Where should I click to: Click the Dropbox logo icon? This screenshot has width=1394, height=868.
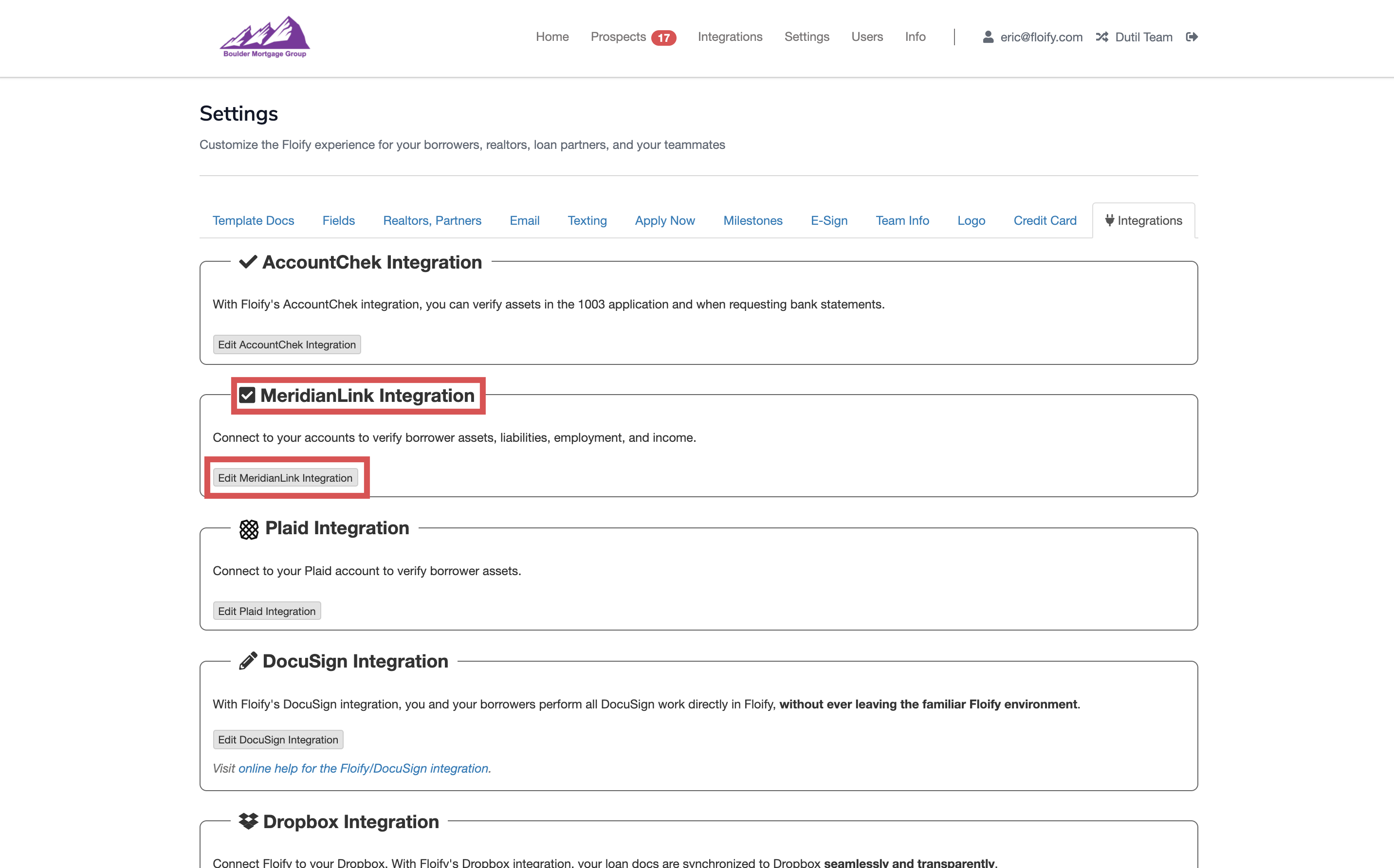[x=248, y=821]
